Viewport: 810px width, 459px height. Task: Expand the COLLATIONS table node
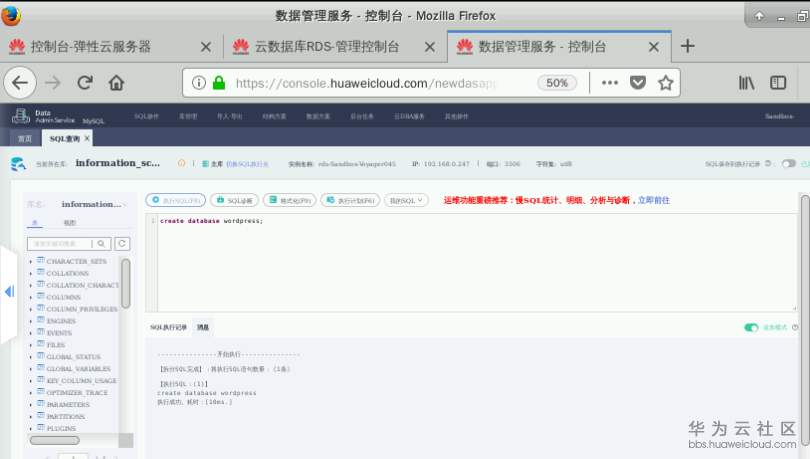pyautogui.click(x=31, y=273)
